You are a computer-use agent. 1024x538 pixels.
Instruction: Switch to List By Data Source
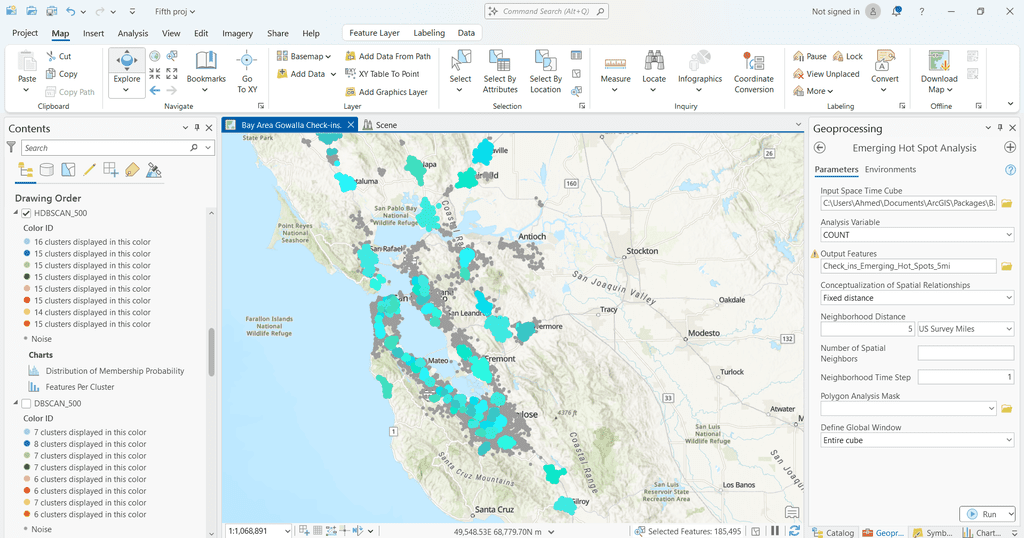click(x=47, y=170)
